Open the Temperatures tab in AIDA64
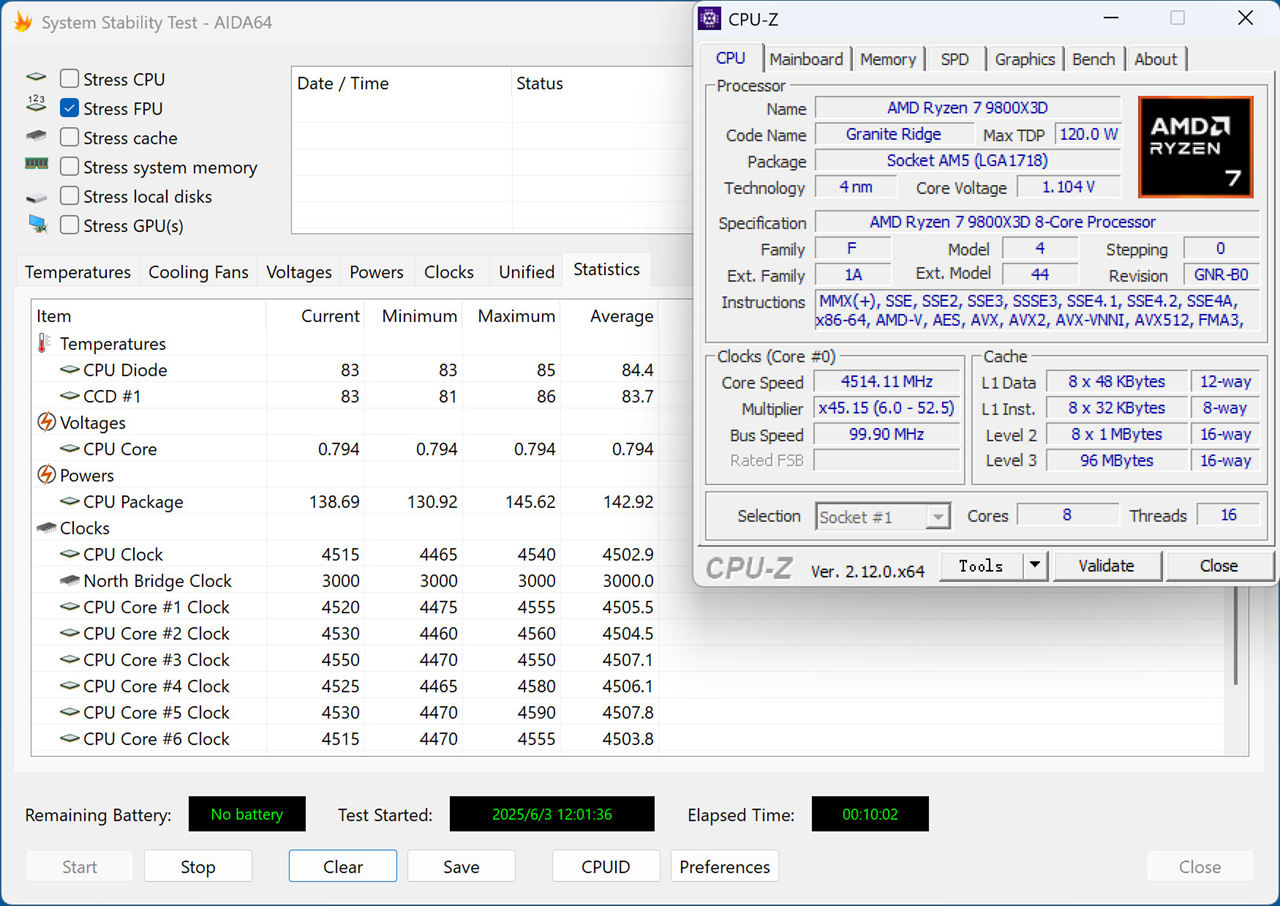 (x=77, y=271)
